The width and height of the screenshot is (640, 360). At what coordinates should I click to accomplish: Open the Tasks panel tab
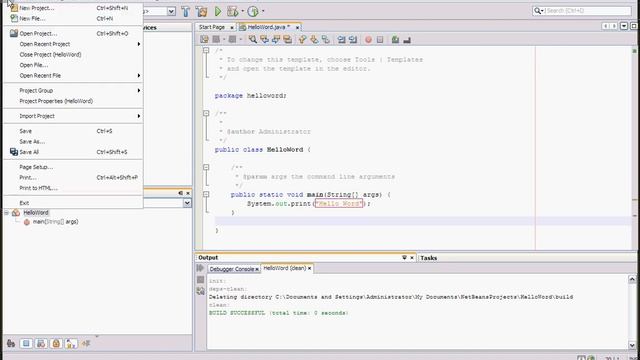pos(429,258)
